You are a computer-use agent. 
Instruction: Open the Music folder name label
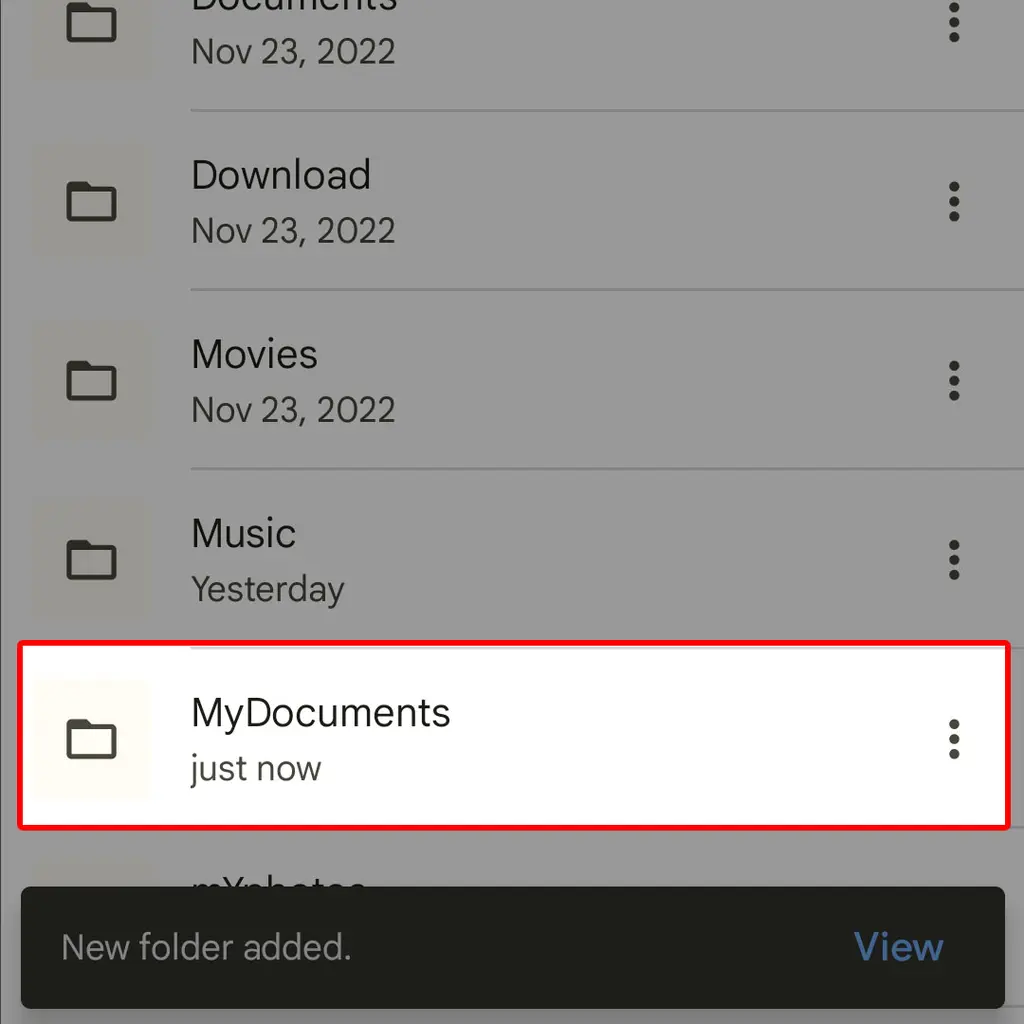tap(243, 534)
